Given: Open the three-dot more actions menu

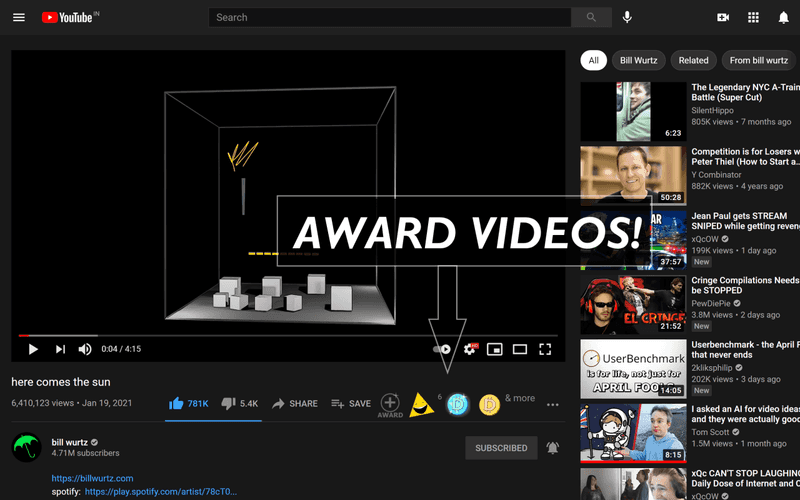Looking at the screenshot, I should click(552, 404).
